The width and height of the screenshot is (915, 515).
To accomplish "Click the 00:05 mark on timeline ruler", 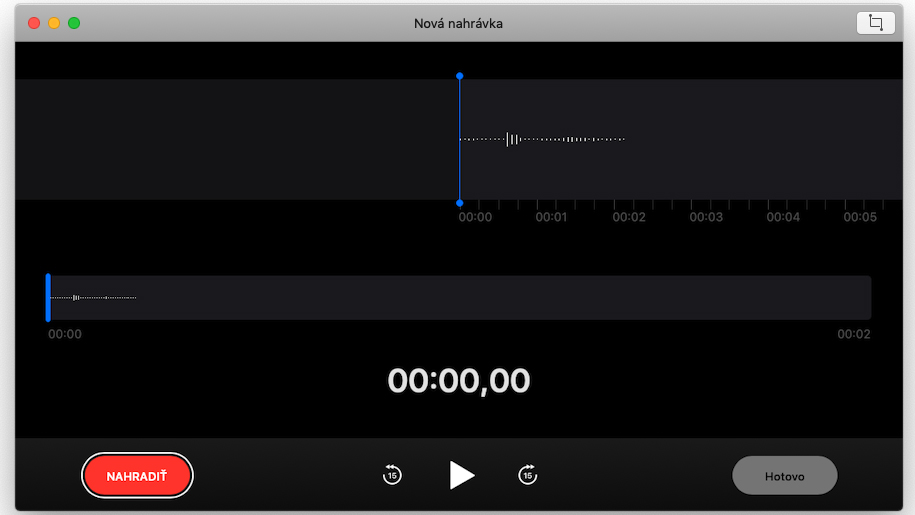I will click(860, 217).
